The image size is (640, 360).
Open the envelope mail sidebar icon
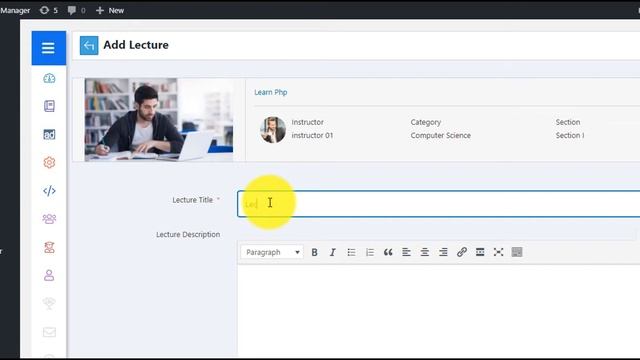tap(49, 332)
